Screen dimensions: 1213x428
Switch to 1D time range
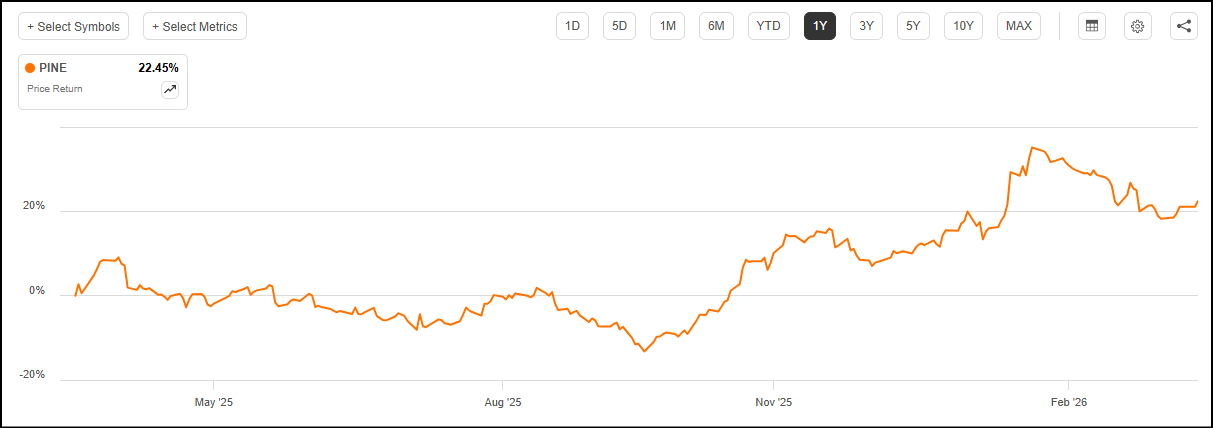click(x=573, y=26)
